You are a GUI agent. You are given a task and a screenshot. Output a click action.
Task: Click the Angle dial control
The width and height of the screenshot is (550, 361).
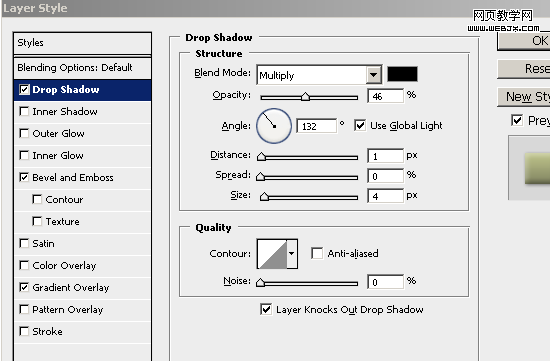click(274, 126)
